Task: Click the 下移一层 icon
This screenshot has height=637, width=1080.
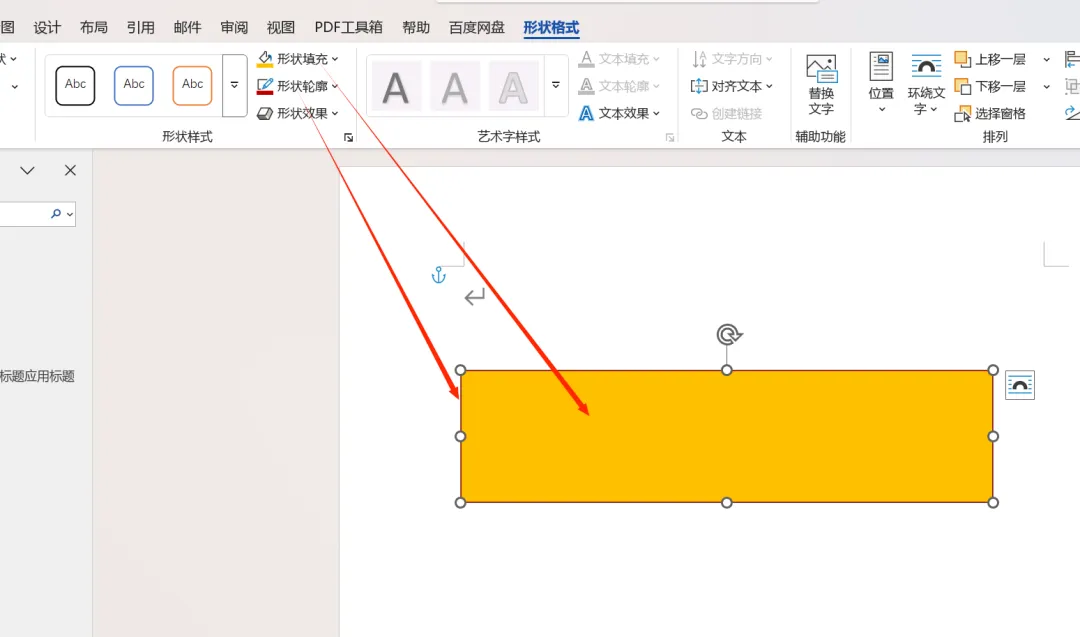Action: coord(963,86)
